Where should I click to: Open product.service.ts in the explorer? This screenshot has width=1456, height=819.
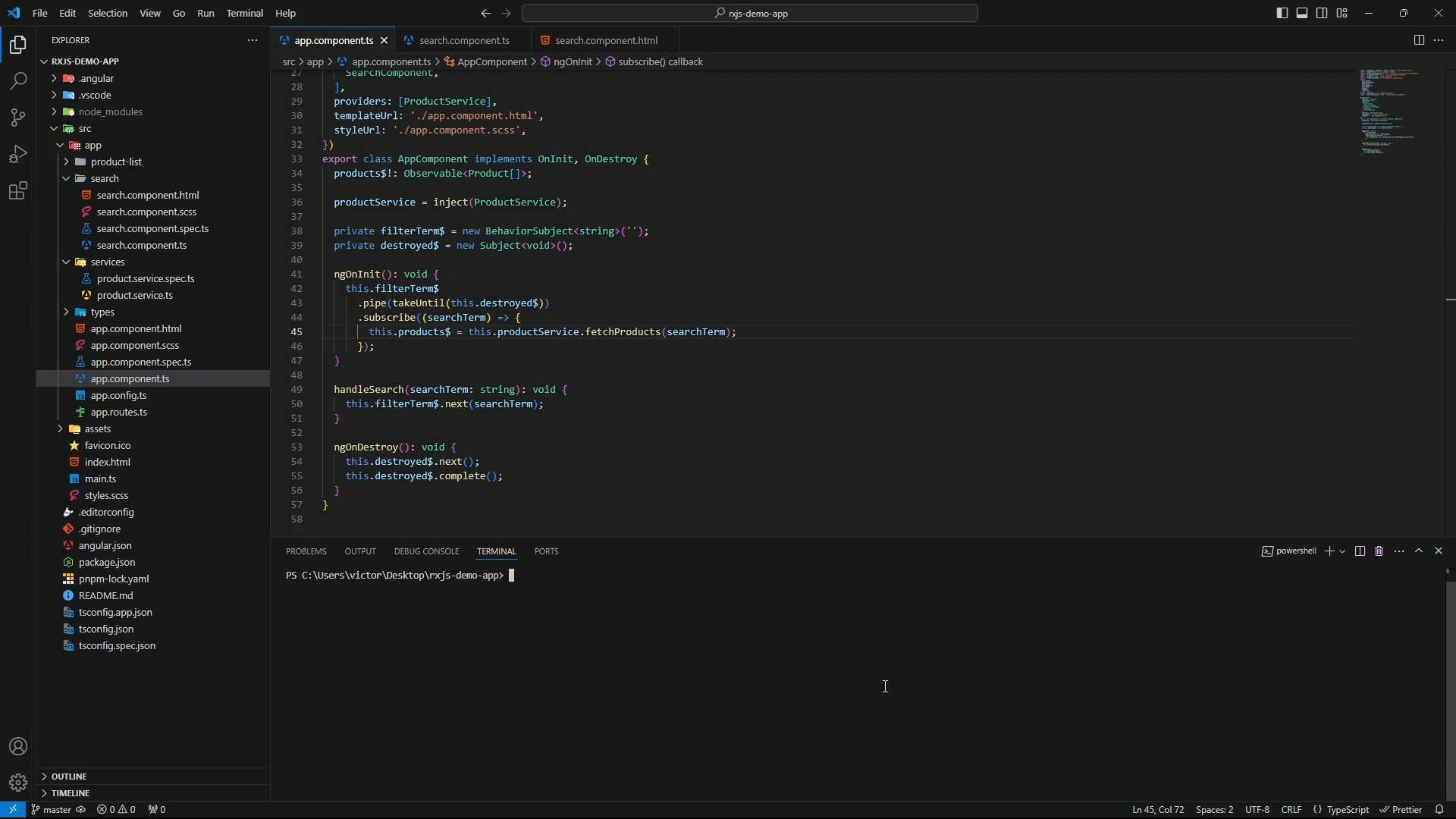click(x=135, y=296)
